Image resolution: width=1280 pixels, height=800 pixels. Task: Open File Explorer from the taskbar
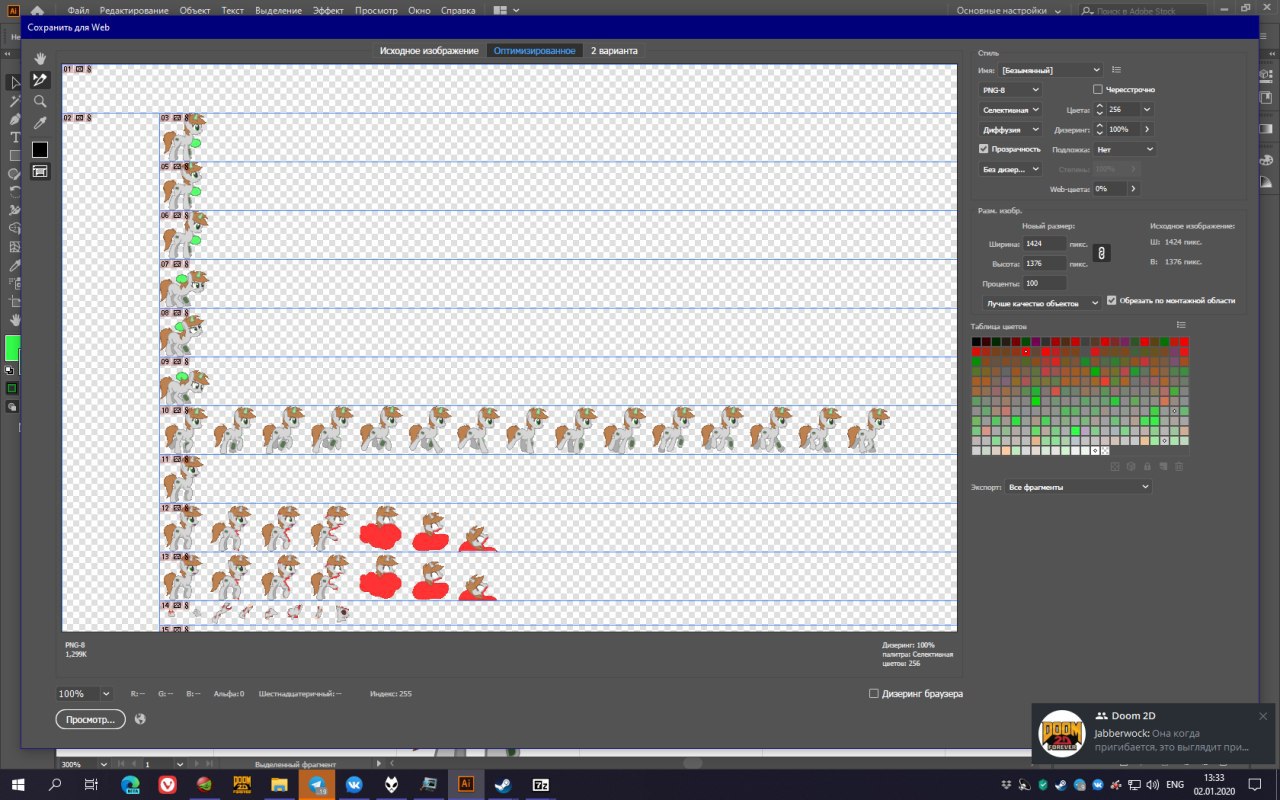279,785
